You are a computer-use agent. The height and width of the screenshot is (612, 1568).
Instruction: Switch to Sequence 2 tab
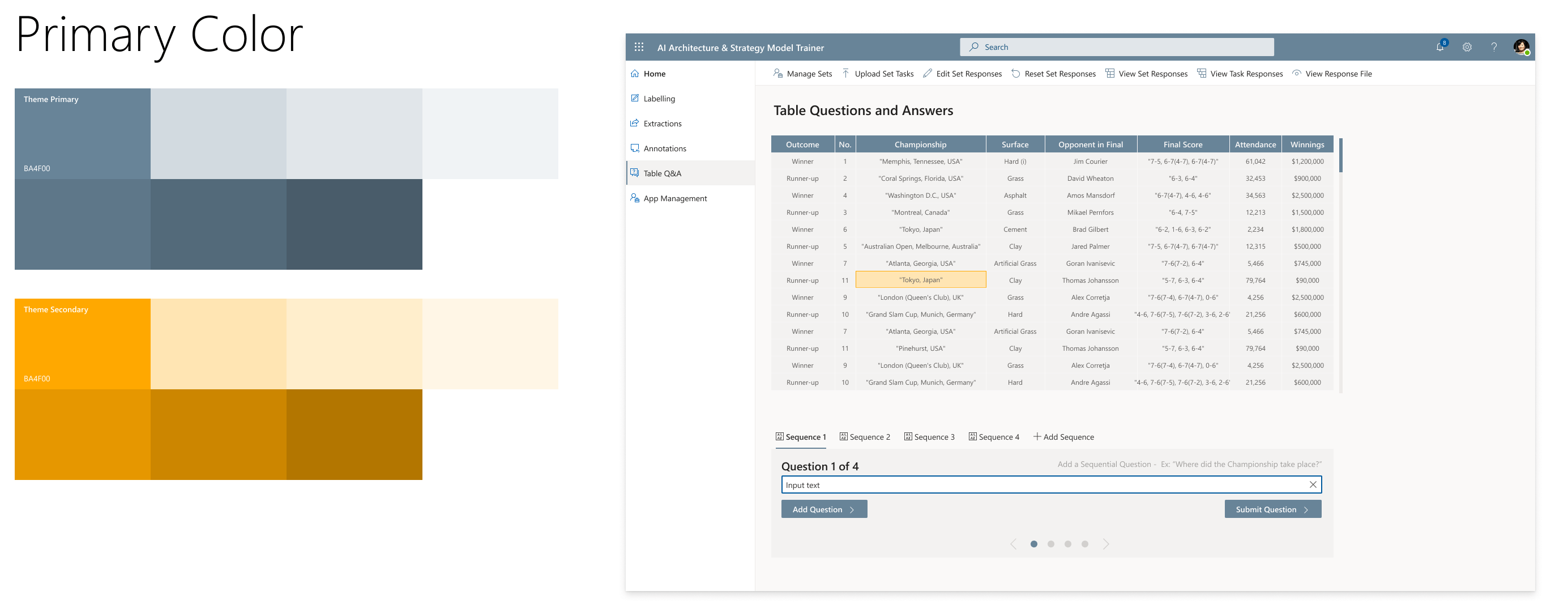pyautogui.click(x=864, y=437)
